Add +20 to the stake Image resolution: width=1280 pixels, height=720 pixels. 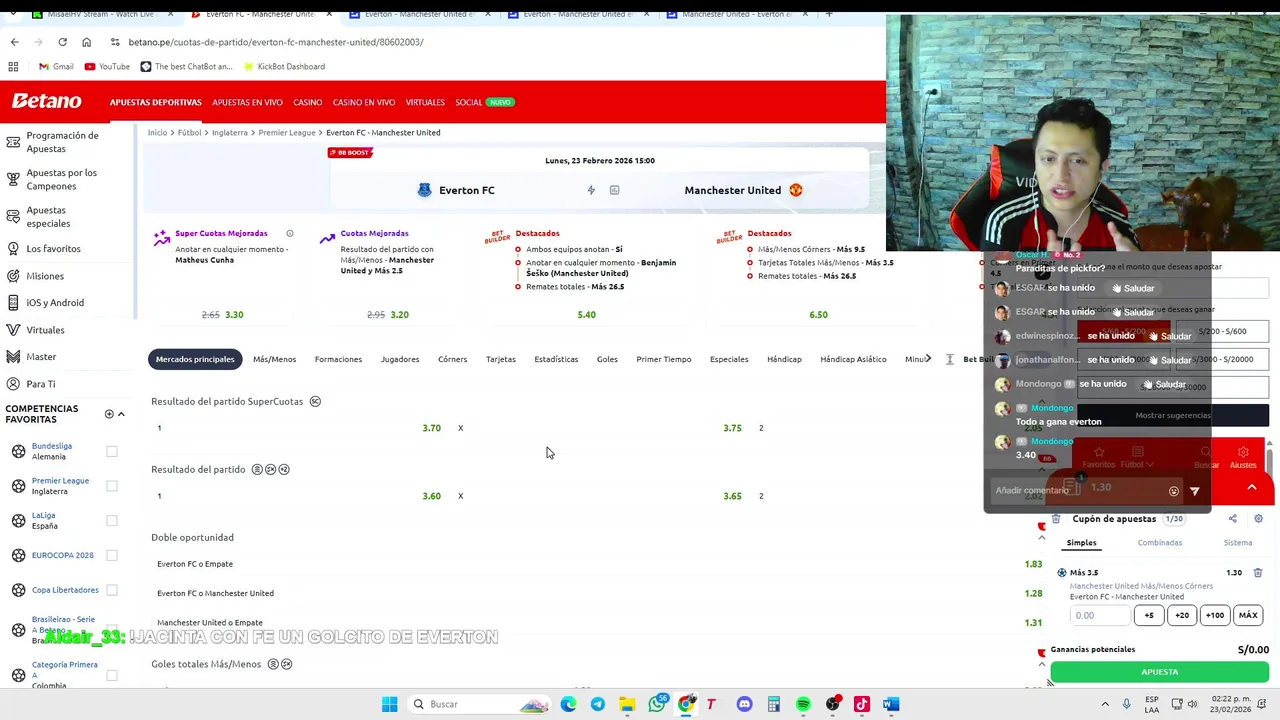[x=1182, y=615]
